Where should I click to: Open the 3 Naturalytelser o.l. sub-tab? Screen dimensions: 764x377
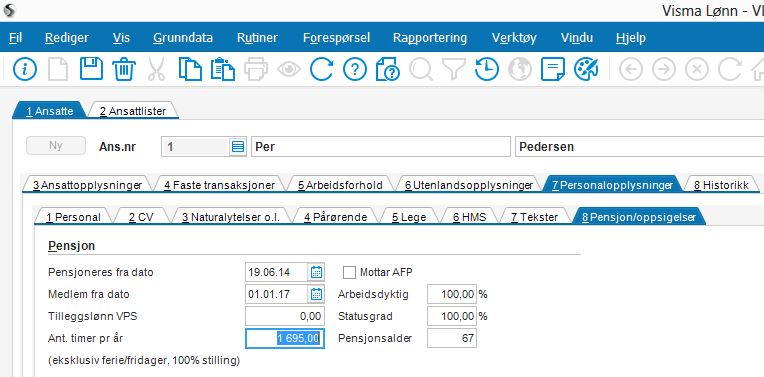coord(230,217)
